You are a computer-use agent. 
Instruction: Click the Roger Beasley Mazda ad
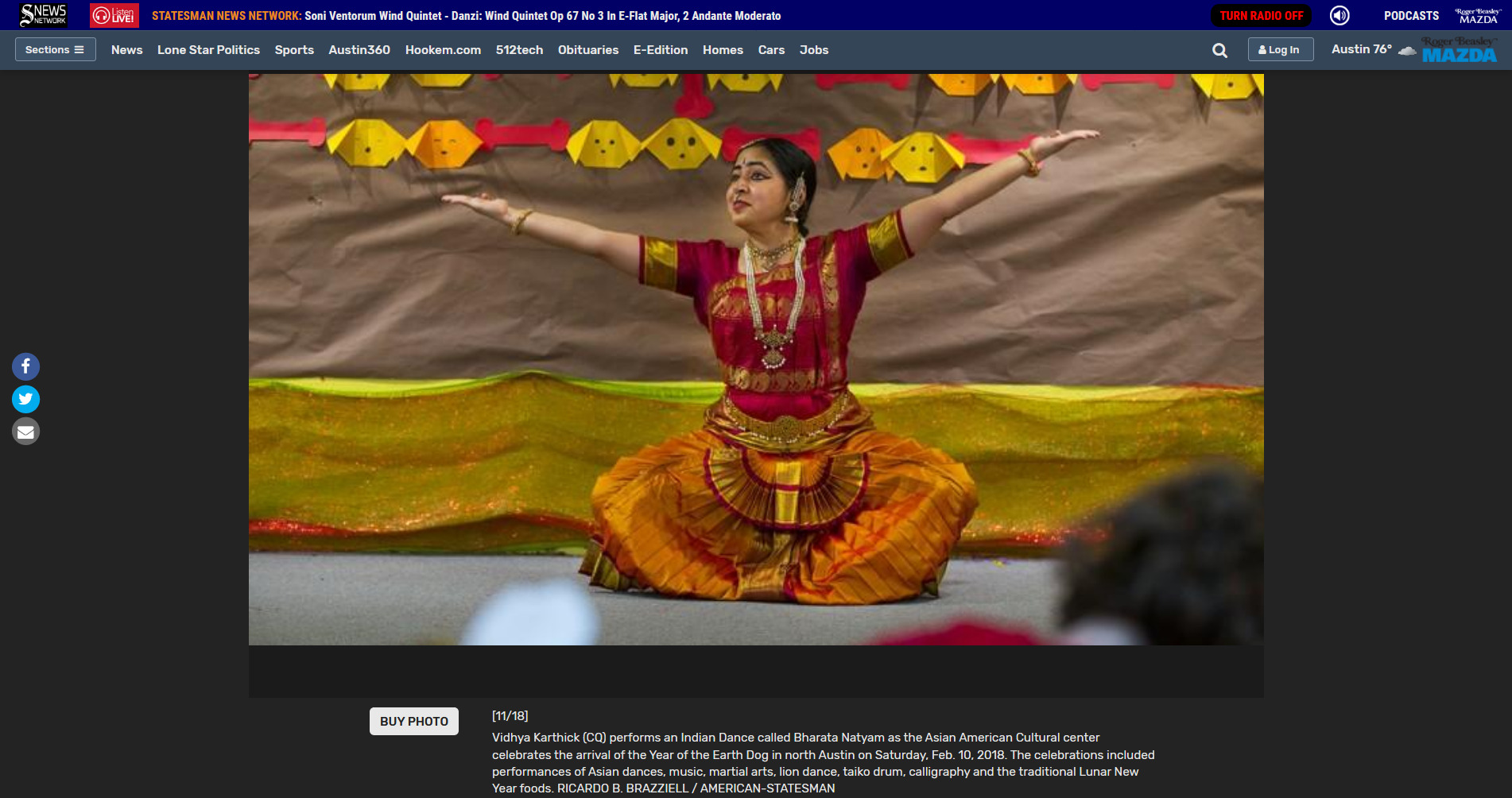click(x=1460, y=50)
